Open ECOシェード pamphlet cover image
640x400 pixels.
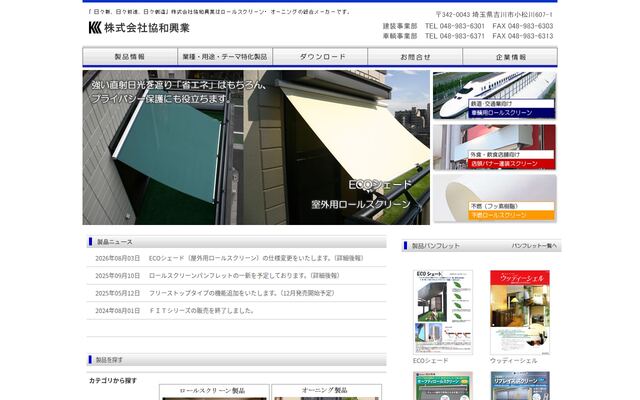click(443, 312)
